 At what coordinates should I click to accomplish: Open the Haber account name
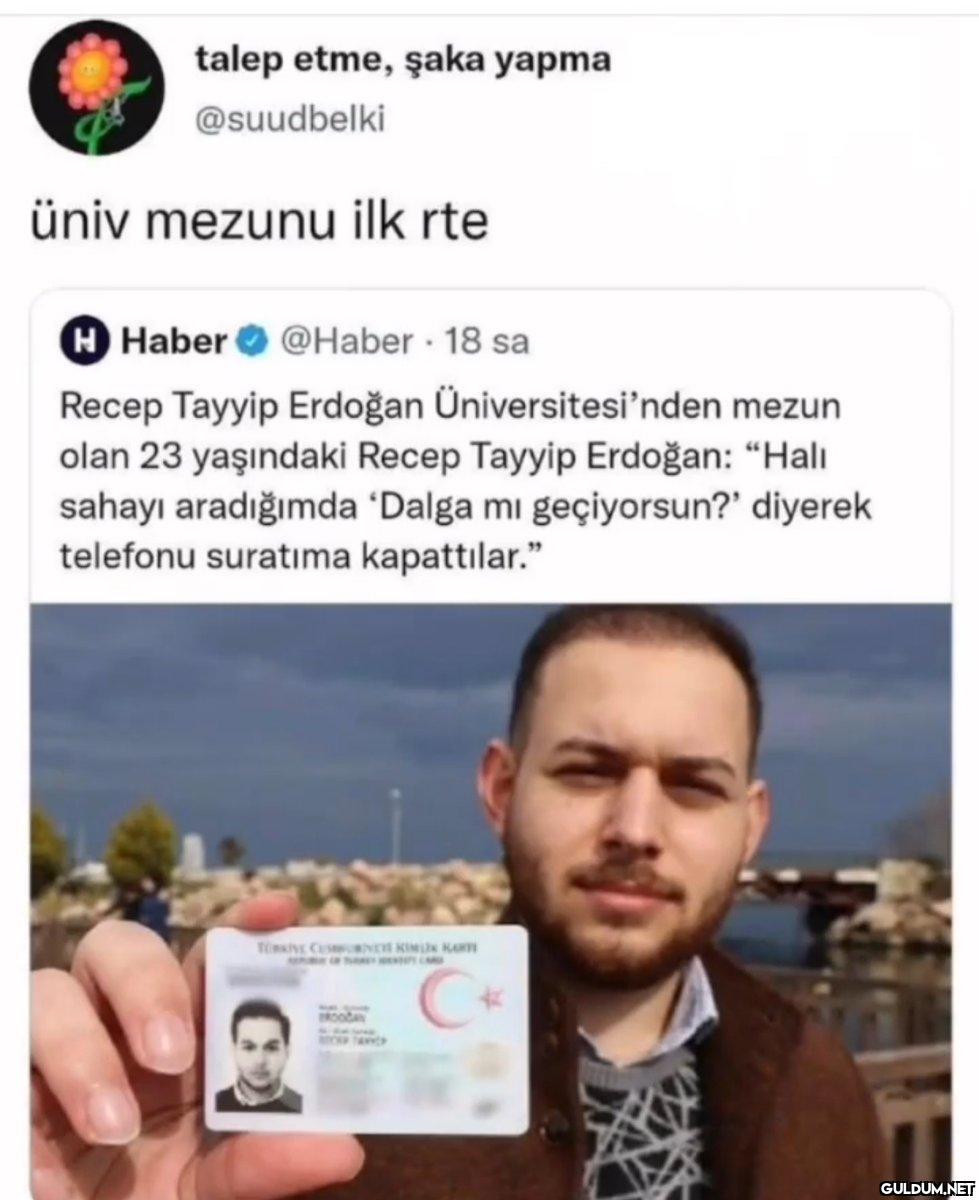(173, 343)
